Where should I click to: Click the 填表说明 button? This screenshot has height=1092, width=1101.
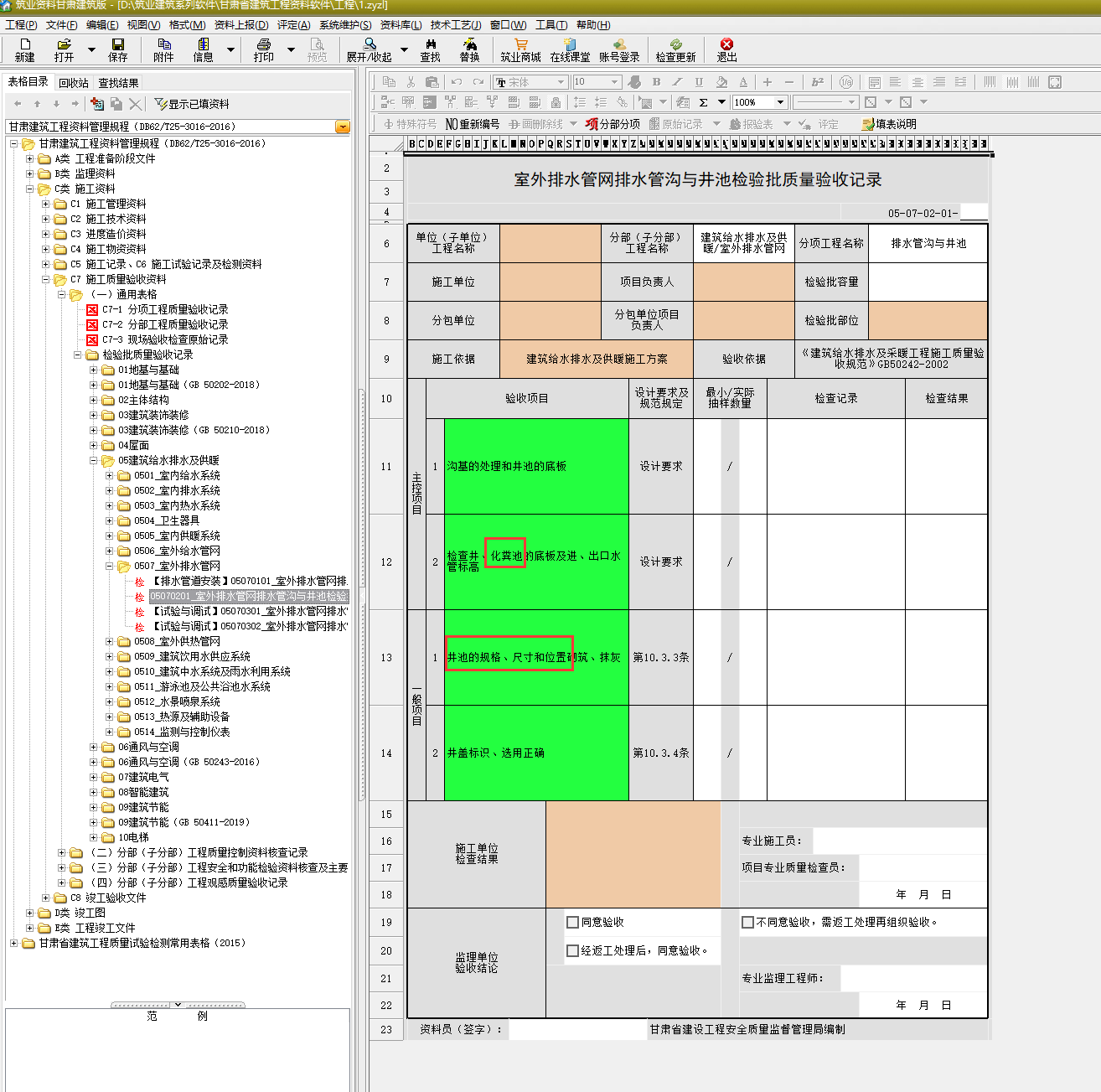(x=889, y=124)
